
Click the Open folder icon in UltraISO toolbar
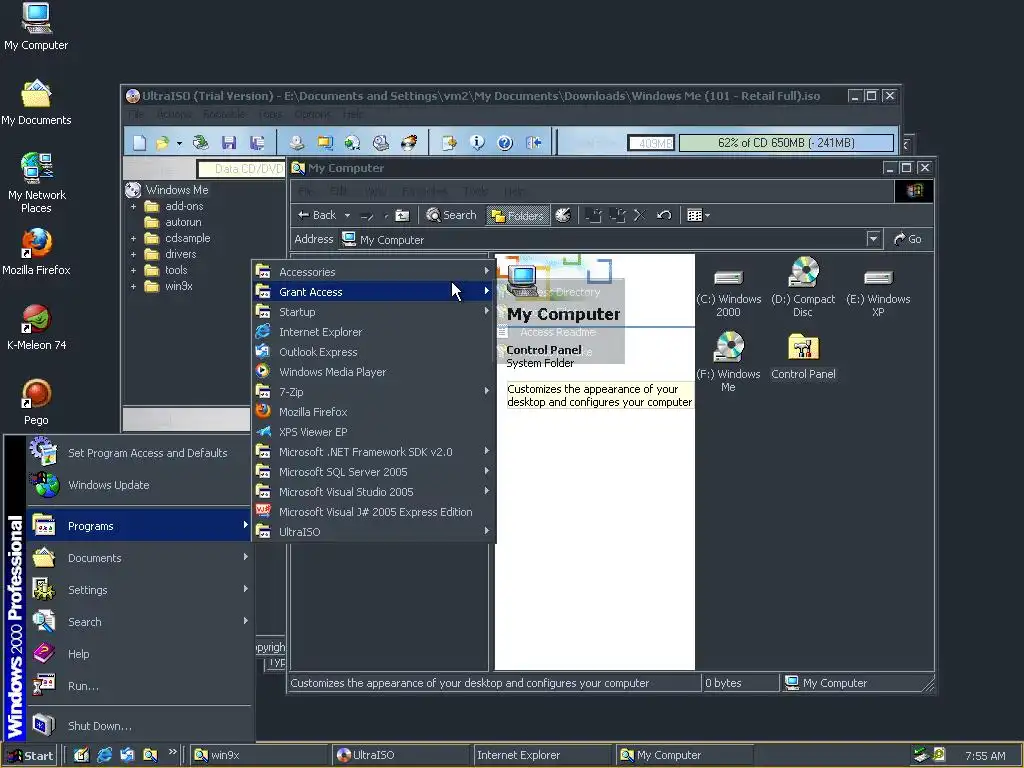click(162, 142)
